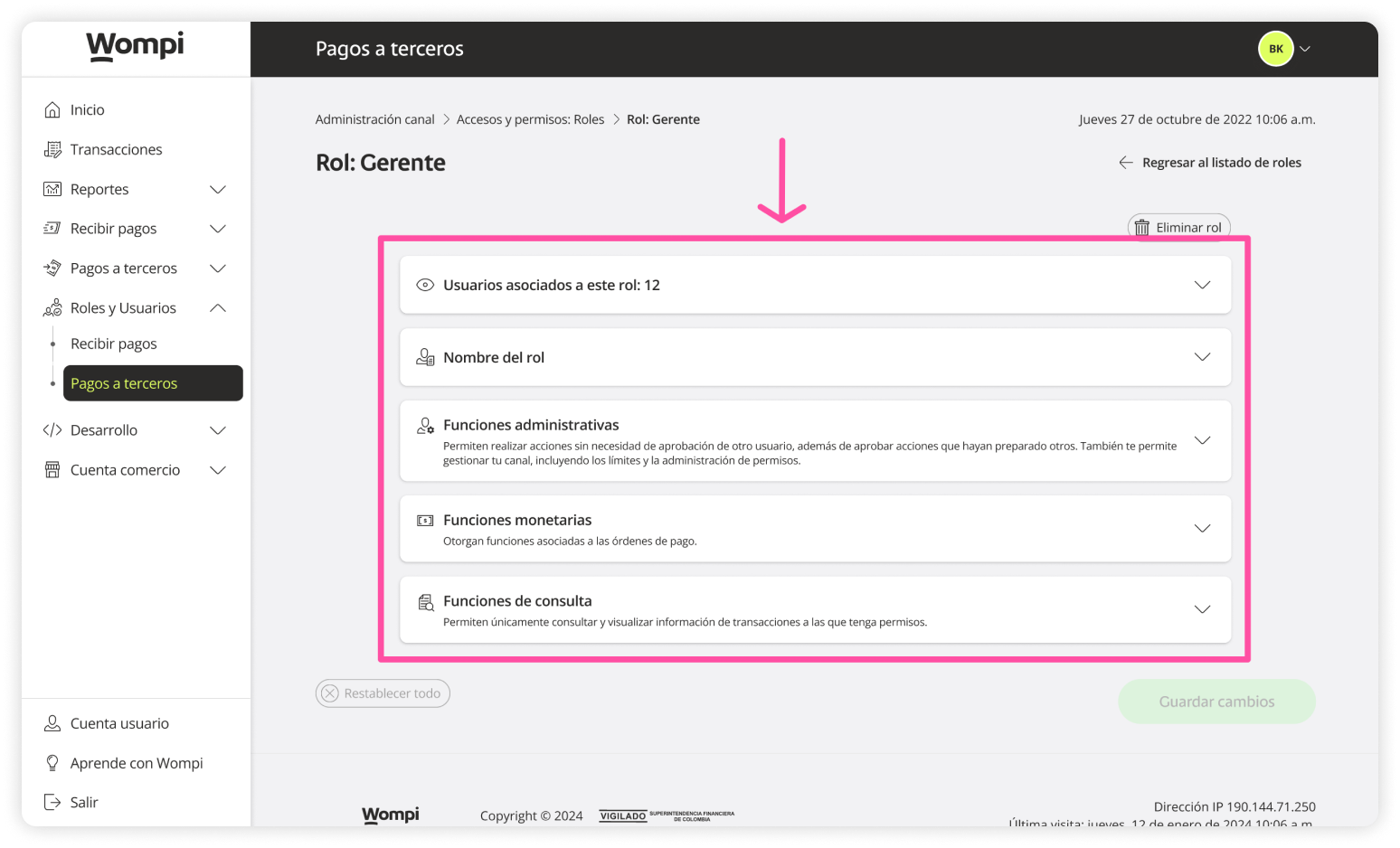Expand the Funciones administrativas chevron
This screenshot has height=848, width=1400.
(x=1202, y=440)
